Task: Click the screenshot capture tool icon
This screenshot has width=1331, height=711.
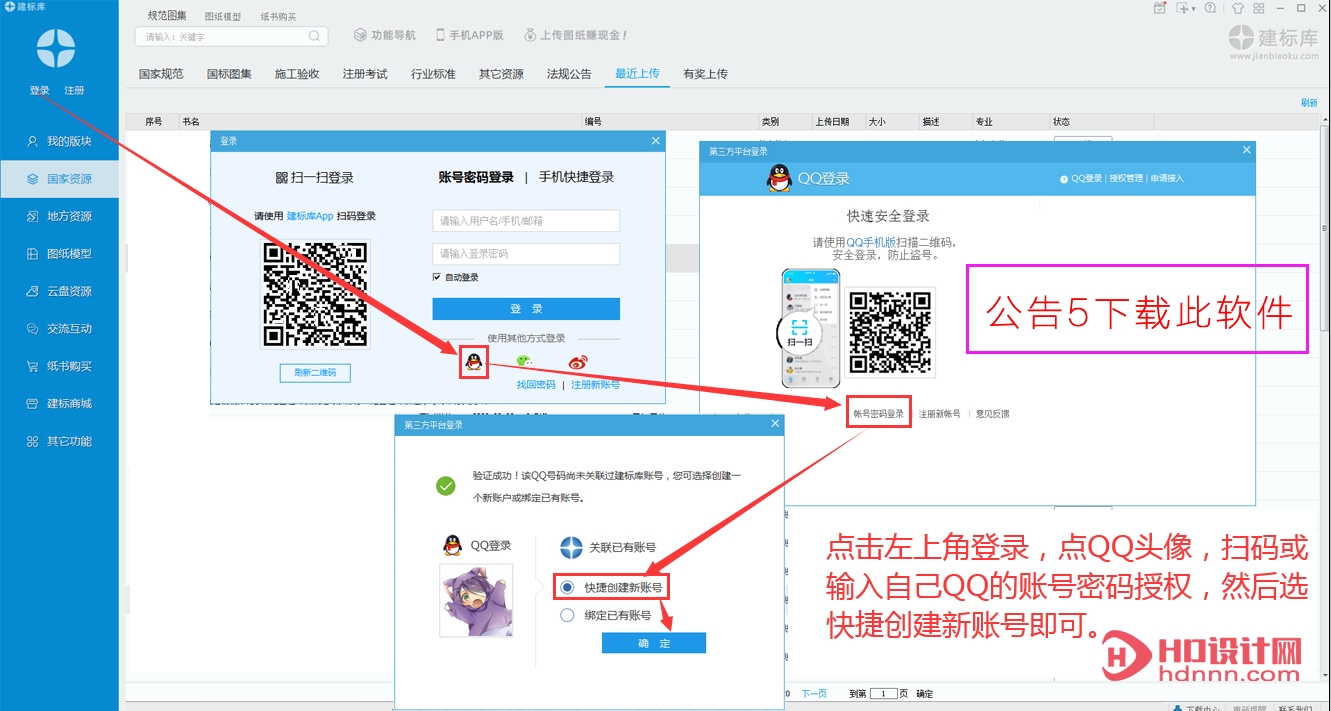Action: 1183,8
